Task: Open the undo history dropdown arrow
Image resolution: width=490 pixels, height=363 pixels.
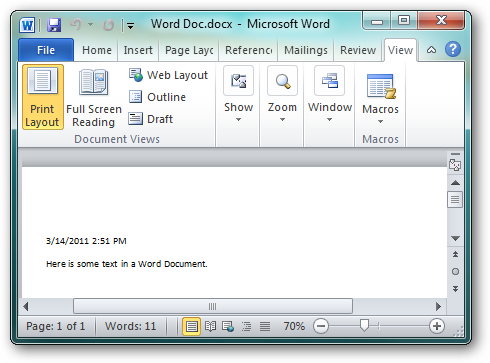Action: coord(90,25)
